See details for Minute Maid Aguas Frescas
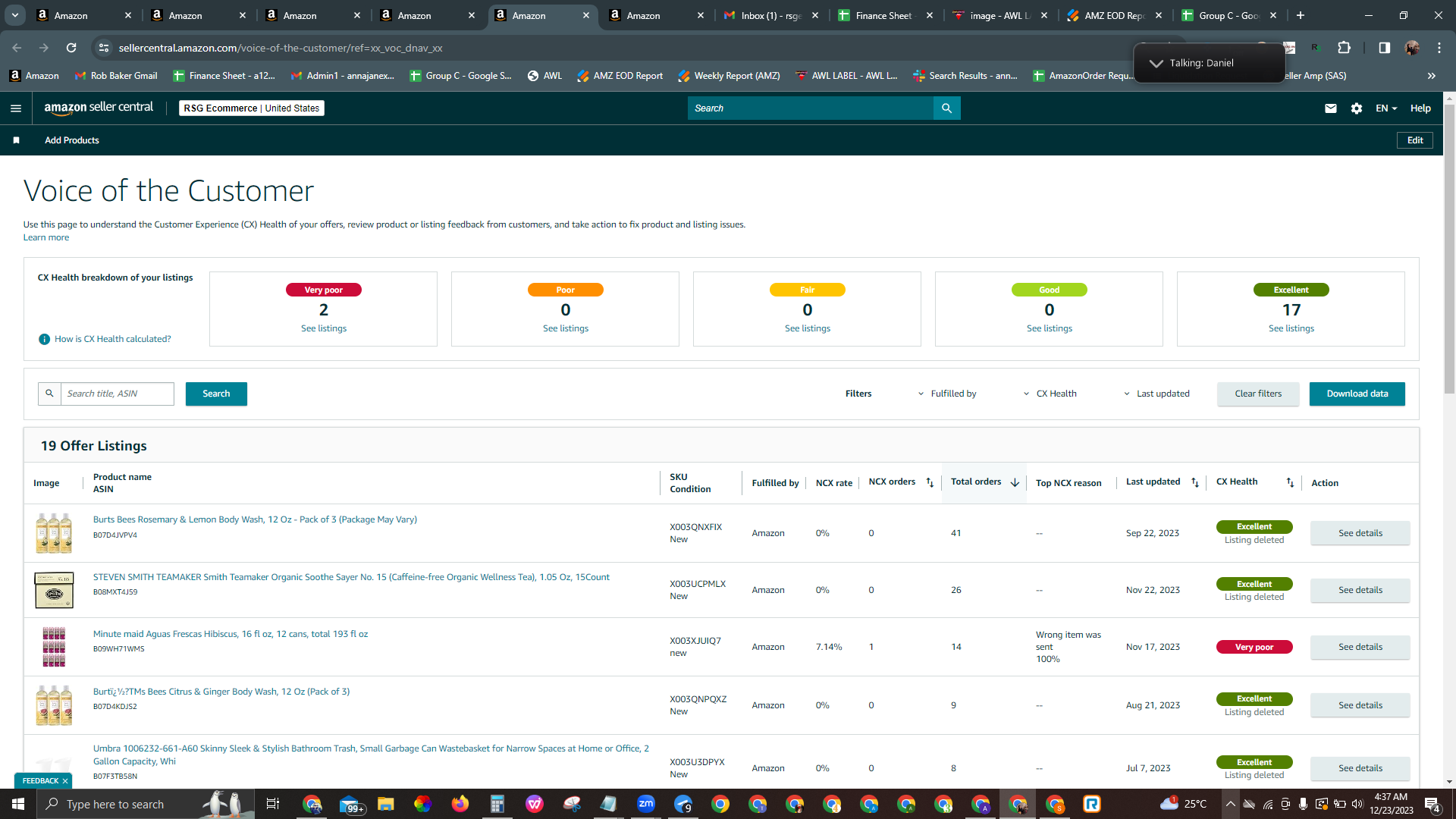 click(1360, 647)
